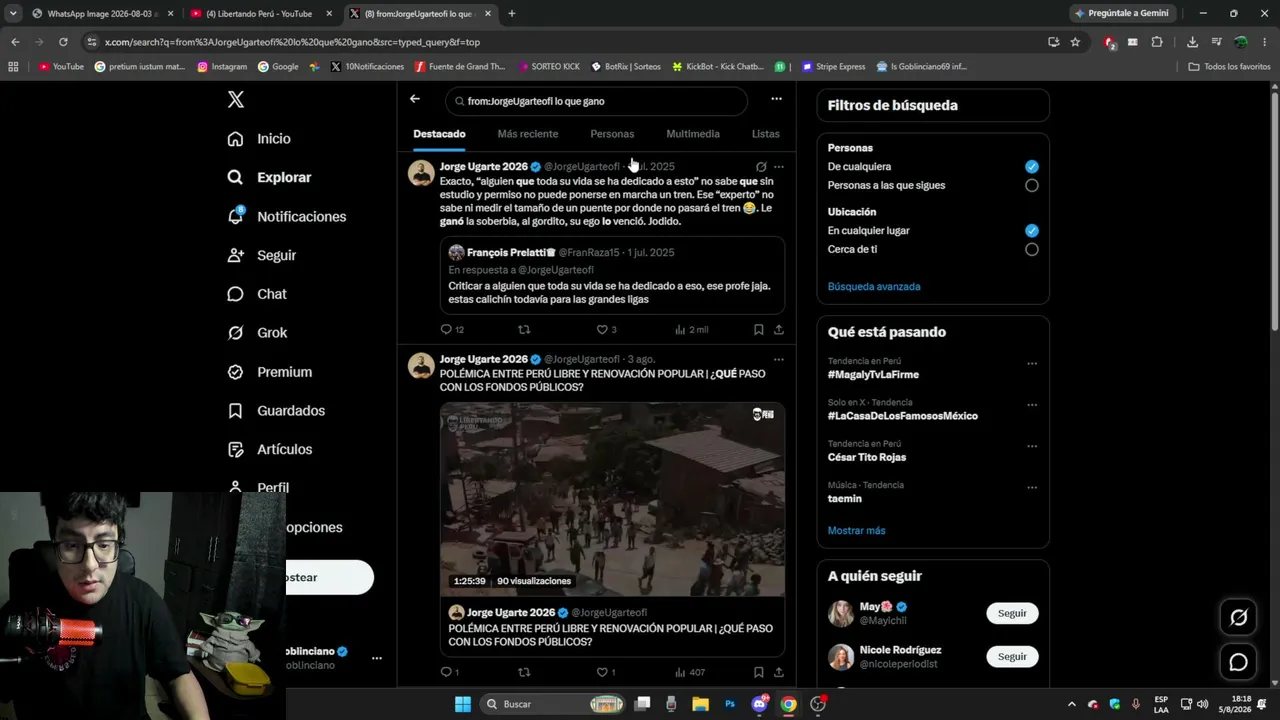Viewport: 1280px width, 720px height.
Task: Switch to the Multimedia tab
Action: [x=693, y=134]
